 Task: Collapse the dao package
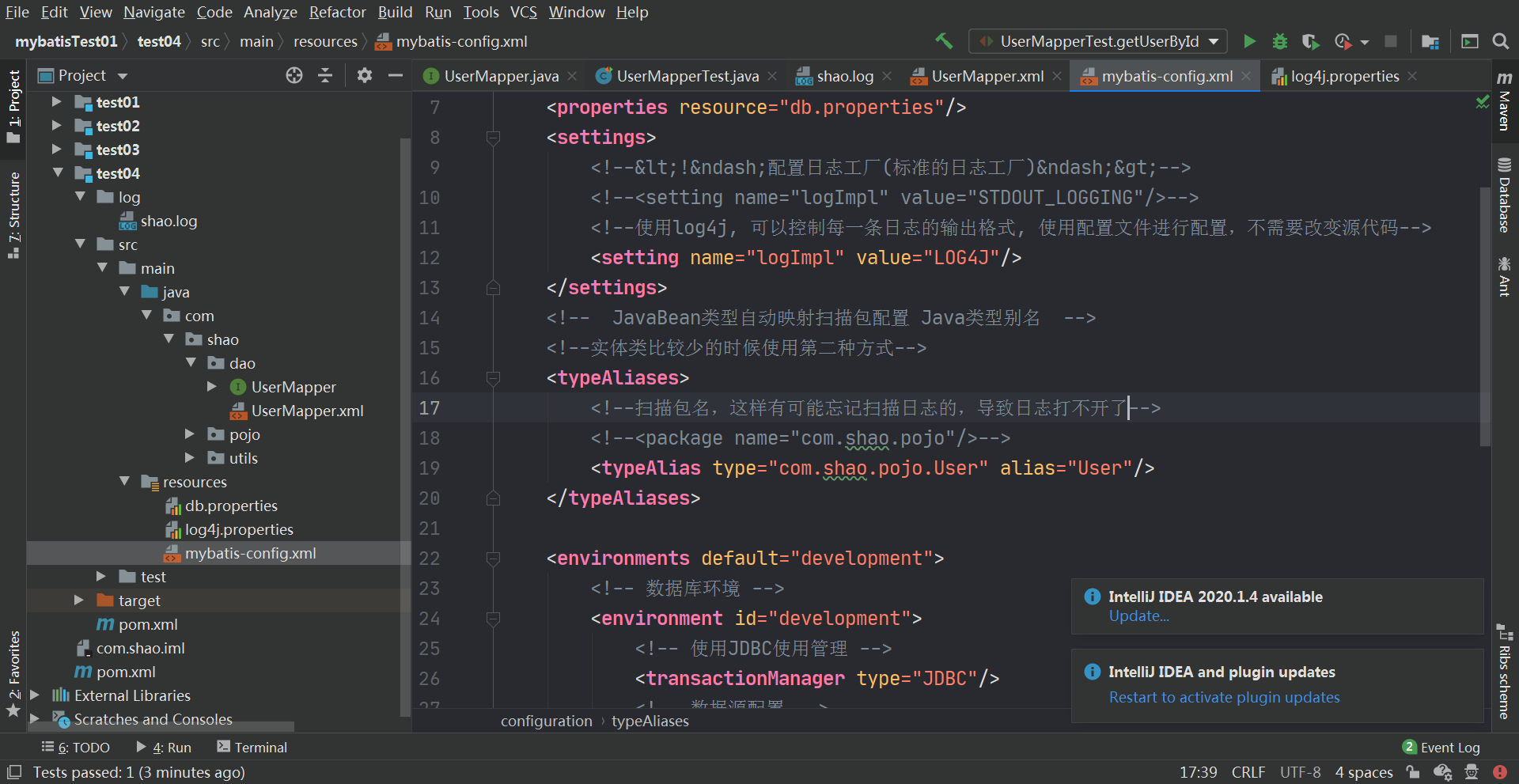tap(190, 363)
